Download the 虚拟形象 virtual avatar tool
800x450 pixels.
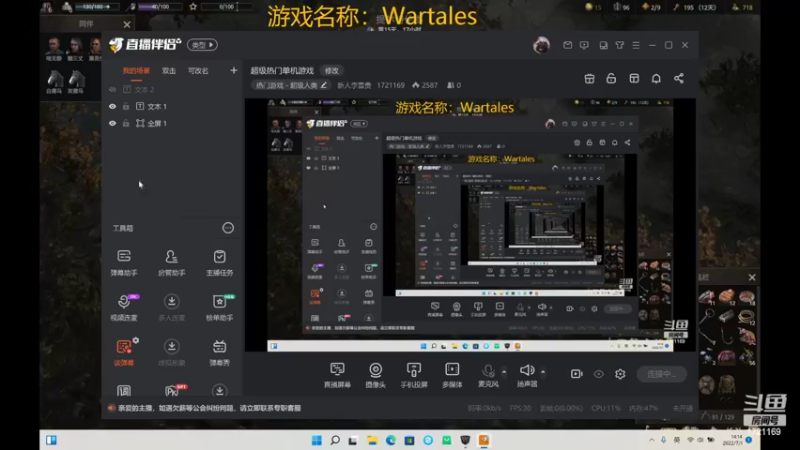click(x=171, y=352)
